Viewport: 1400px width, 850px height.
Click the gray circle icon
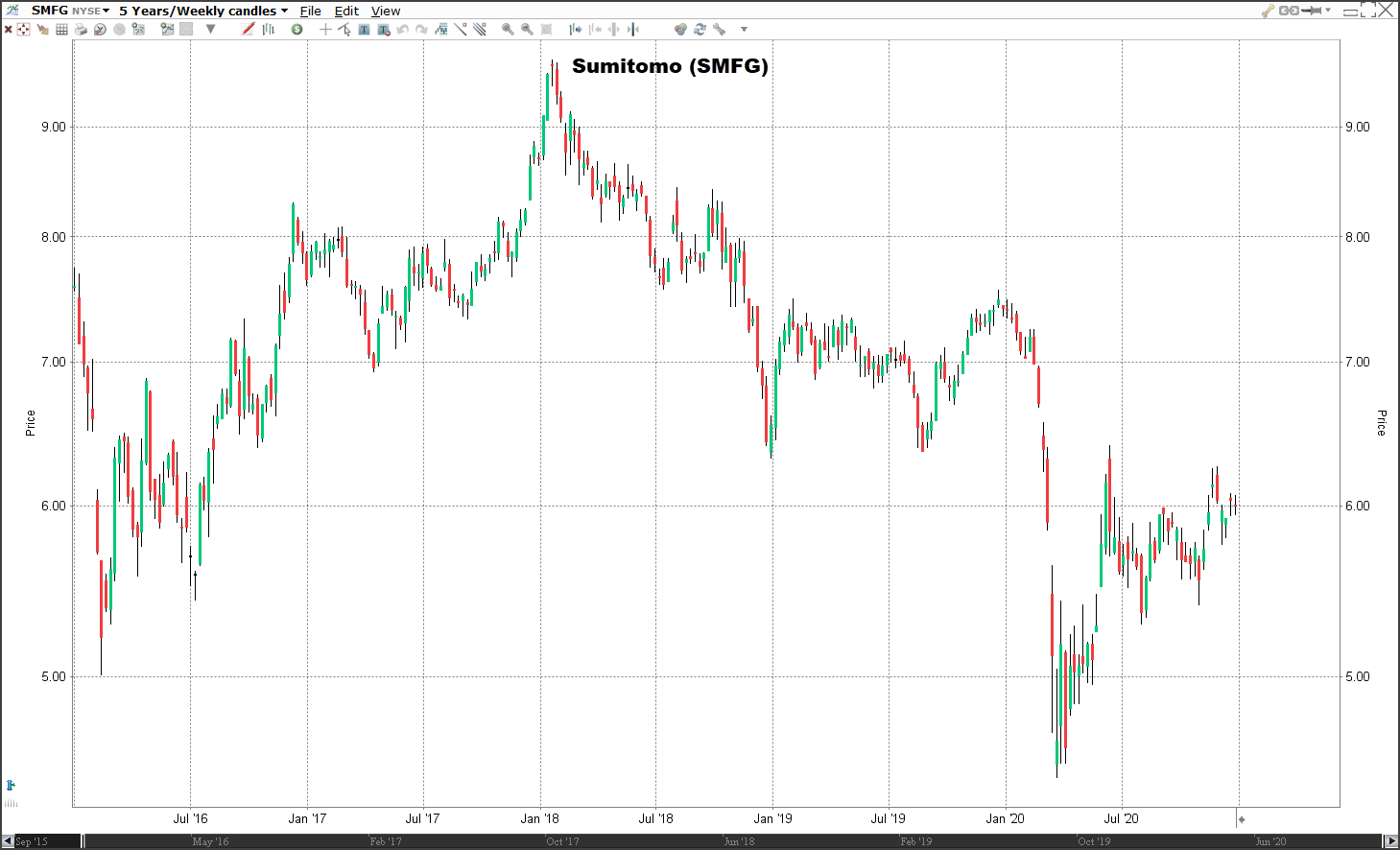click(119, 29)
